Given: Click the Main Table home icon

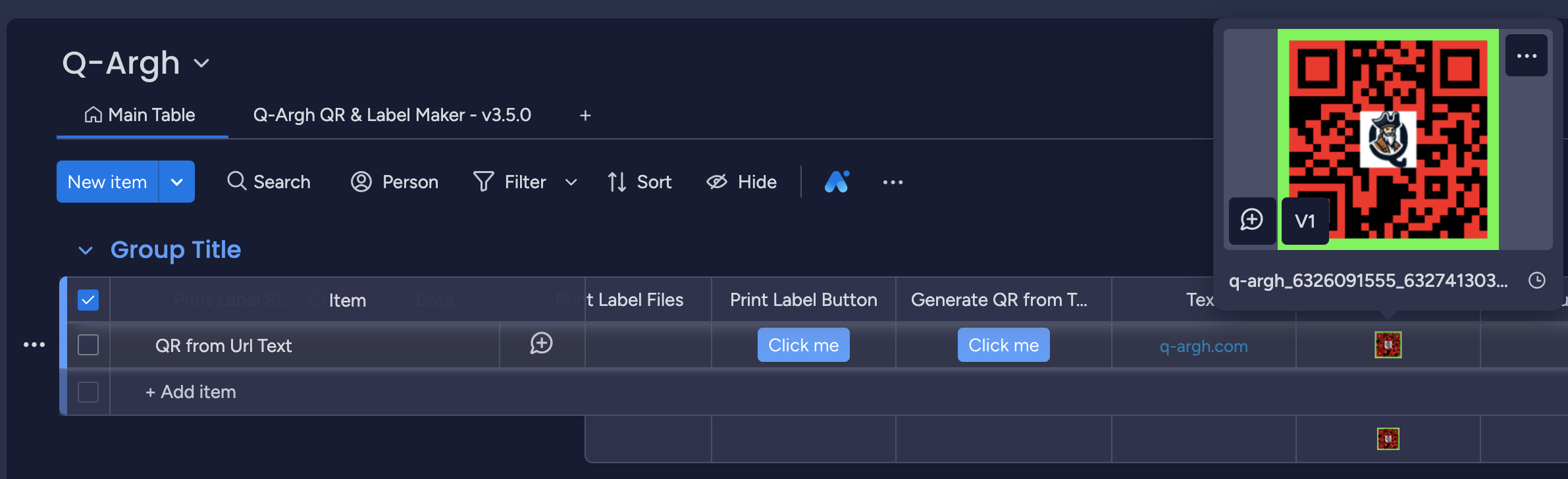Looking at the screenshot, I should pyautogui.click(x=93, y=115).
